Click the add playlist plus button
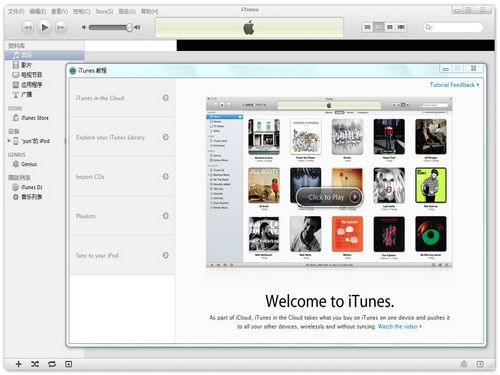Screen dimensions: 500x375 tap(19, 364)
